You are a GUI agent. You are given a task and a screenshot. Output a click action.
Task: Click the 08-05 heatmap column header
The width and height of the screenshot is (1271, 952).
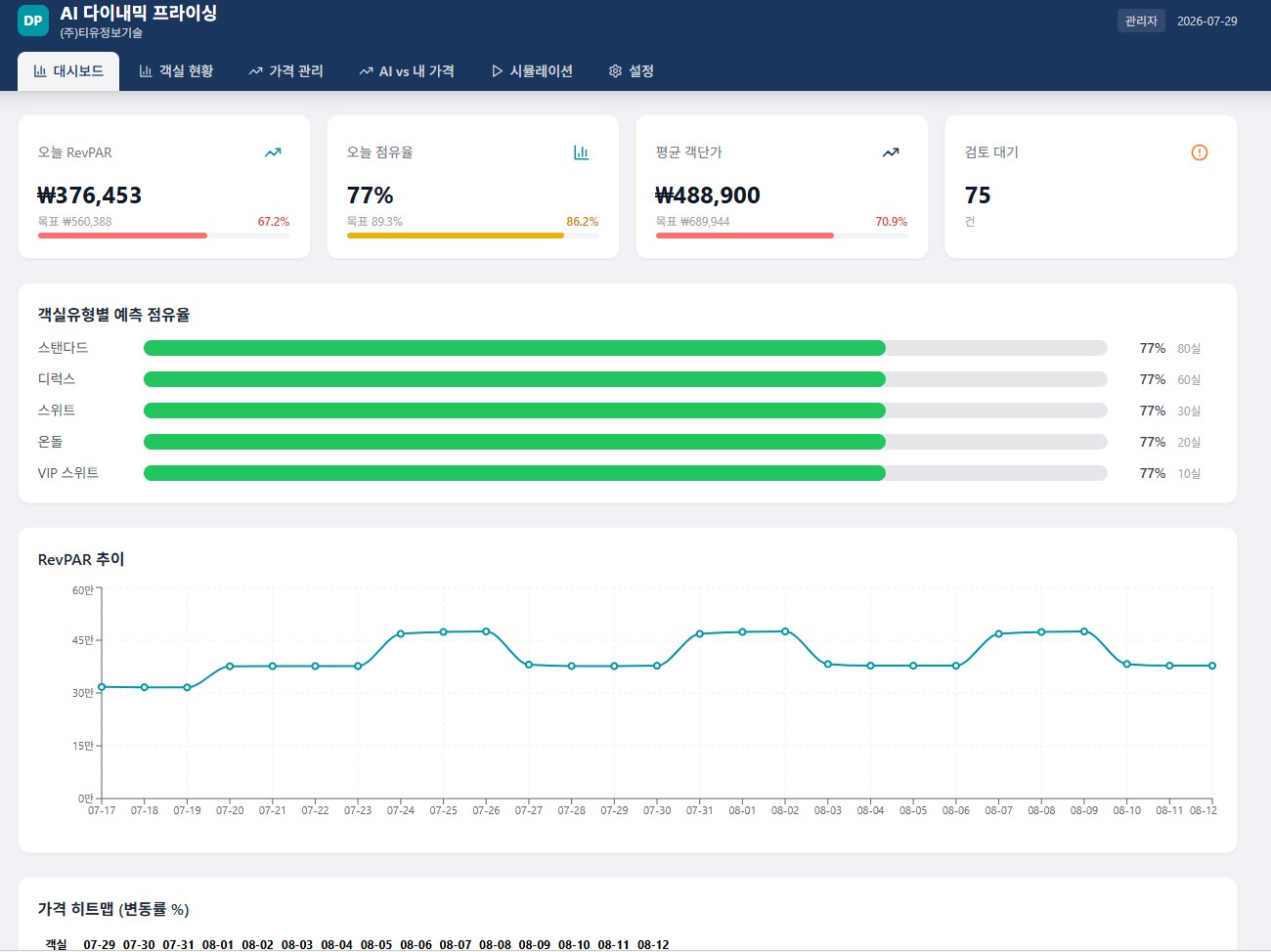(x=376, y=945)
